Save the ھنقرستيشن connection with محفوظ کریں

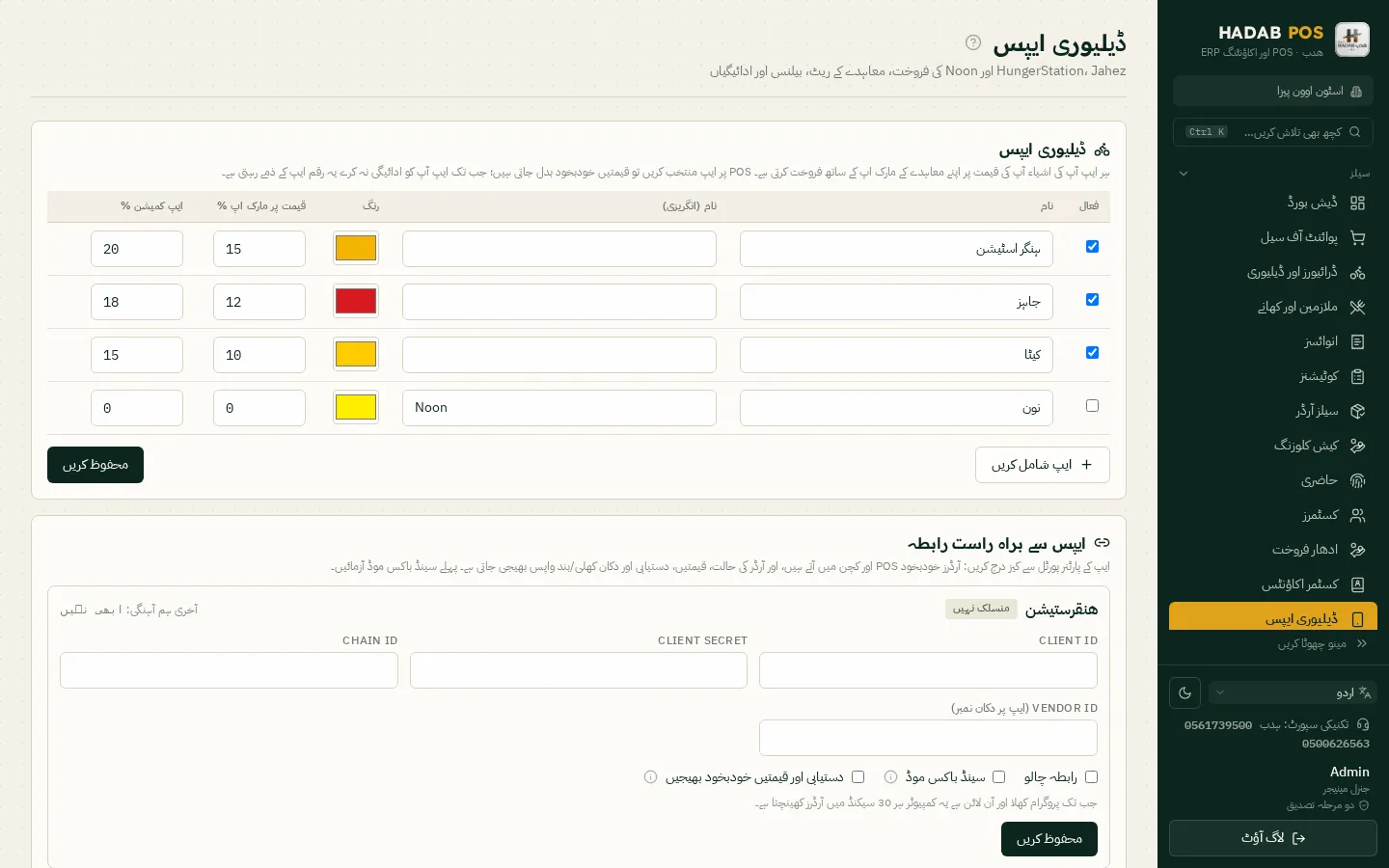point(1049,839)
